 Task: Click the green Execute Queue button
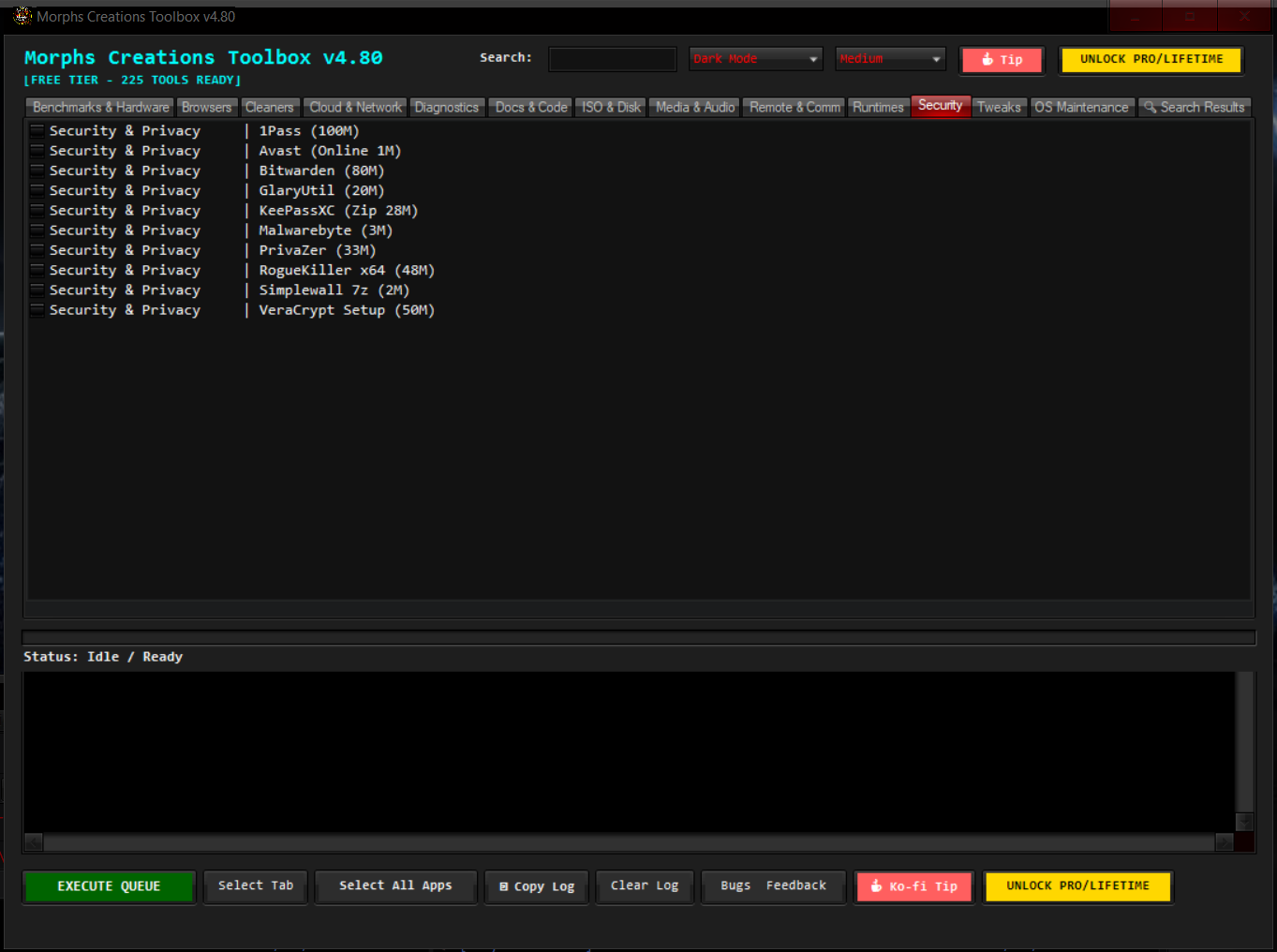pos(109,886)
